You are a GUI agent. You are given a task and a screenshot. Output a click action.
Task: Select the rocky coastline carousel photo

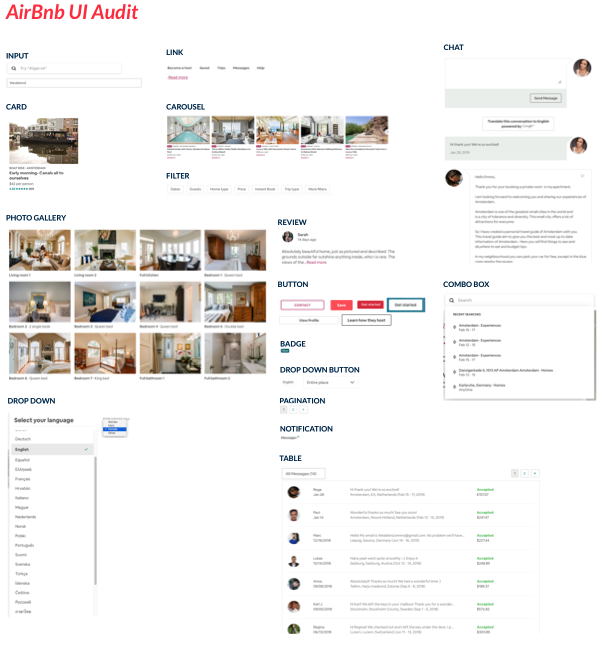click(x=367, y=130)
